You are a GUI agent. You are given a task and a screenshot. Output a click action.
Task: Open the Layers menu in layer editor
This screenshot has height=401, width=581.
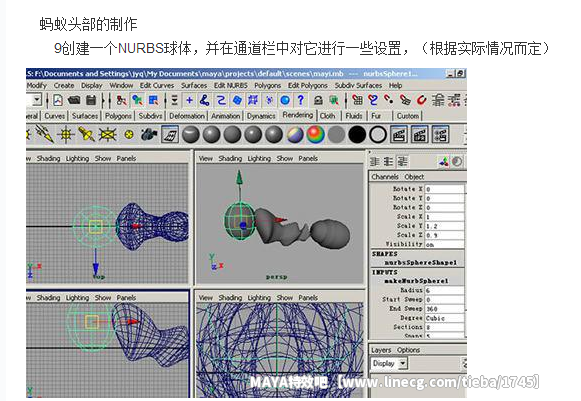pyautogui.click(x=381, y=350)
